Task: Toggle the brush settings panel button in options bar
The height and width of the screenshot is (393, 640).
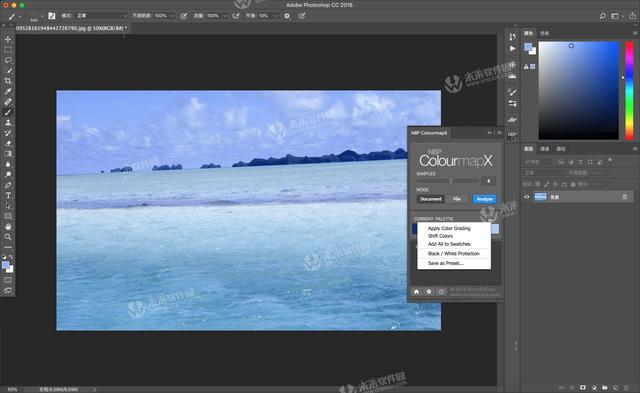Action: click(52, 16)
